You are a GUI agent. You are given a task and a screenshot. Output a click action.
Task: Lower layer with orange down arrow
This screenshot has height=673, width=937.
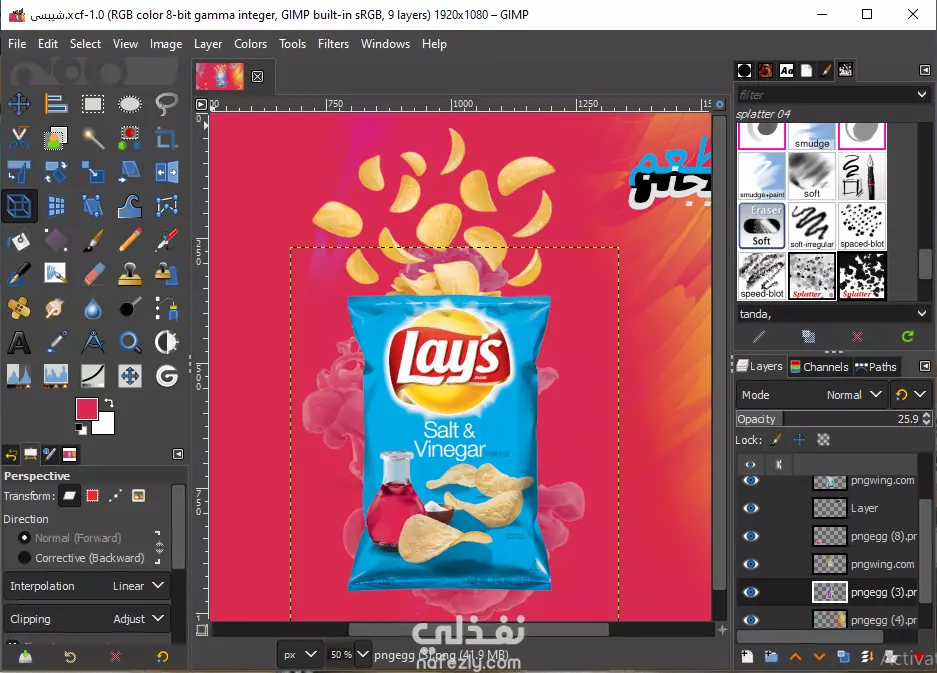(819, 657)
